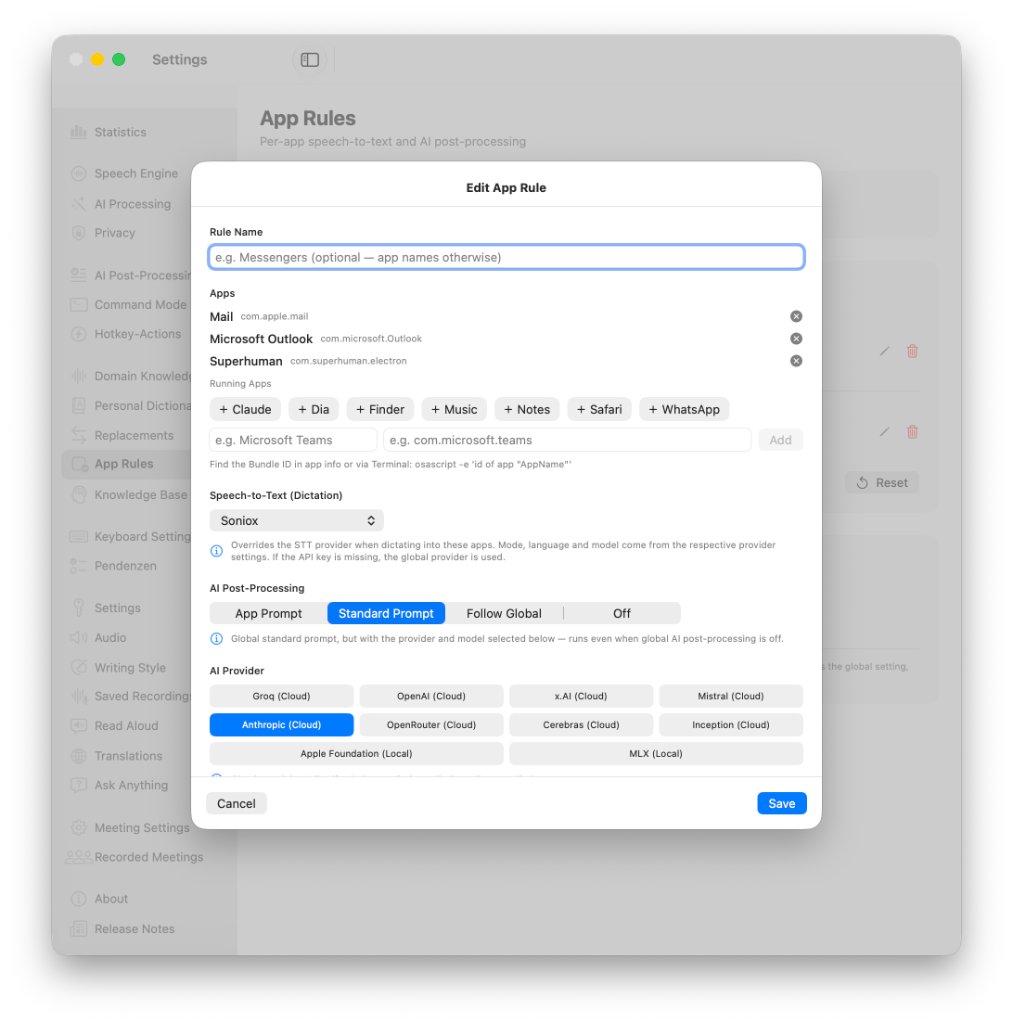Toggle the sidebar with toolbar icon

click(310, 60)
